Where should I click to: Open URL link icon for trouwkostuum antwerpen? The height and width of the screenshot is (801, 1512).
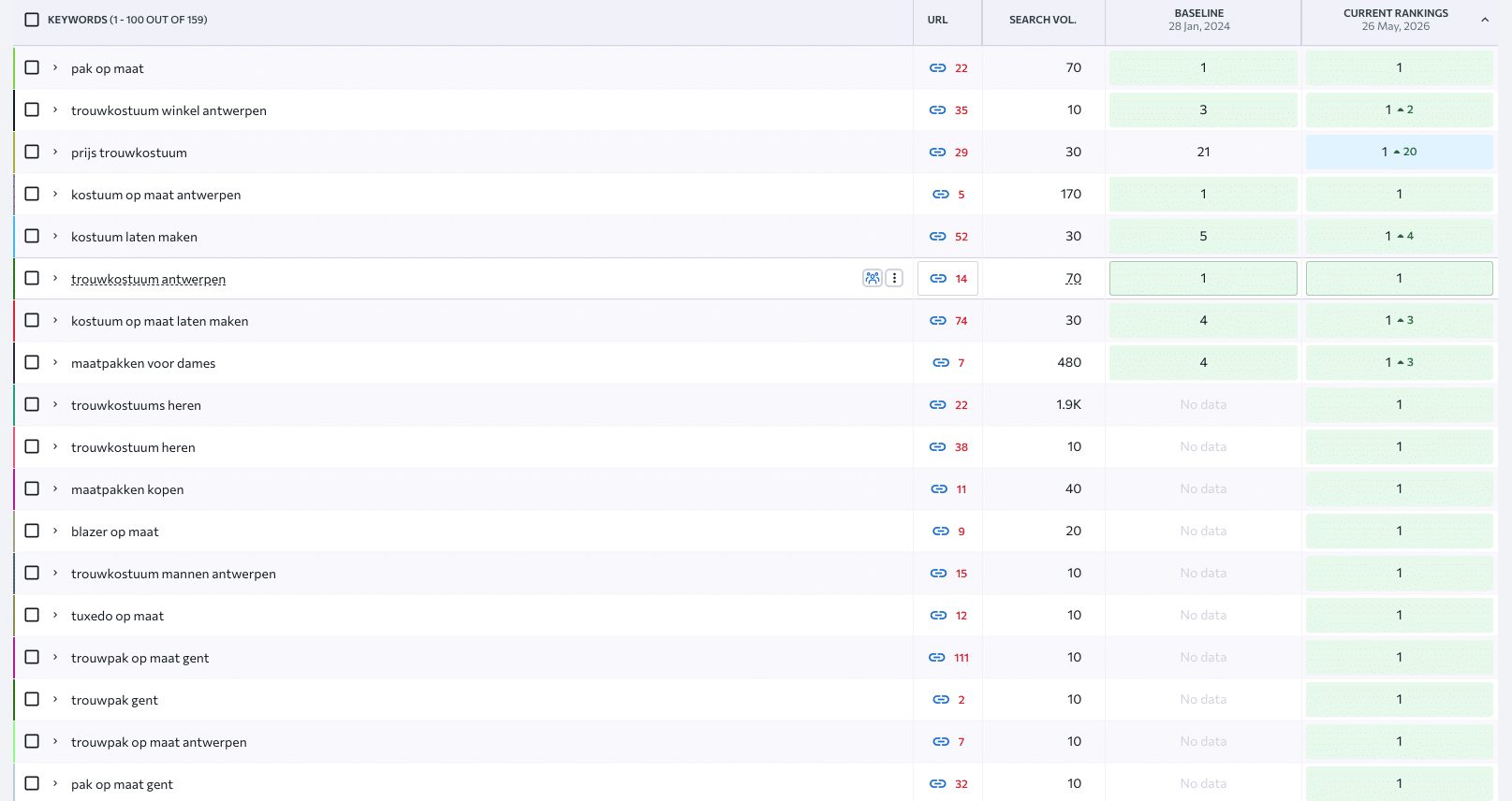coord(938,279)
